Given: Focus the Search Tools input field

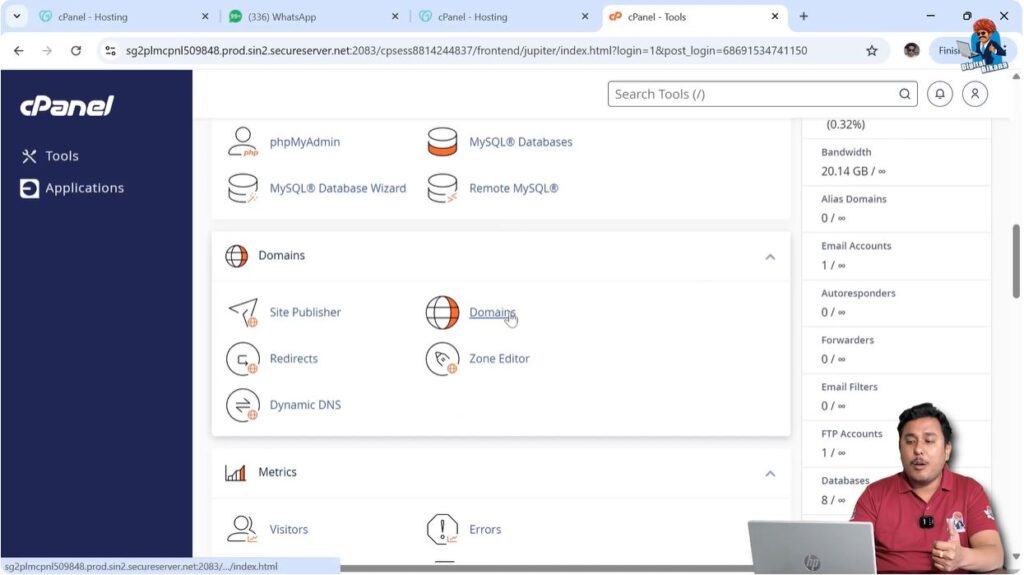Looking at the screenshot, I should click(x=750, y=94).
